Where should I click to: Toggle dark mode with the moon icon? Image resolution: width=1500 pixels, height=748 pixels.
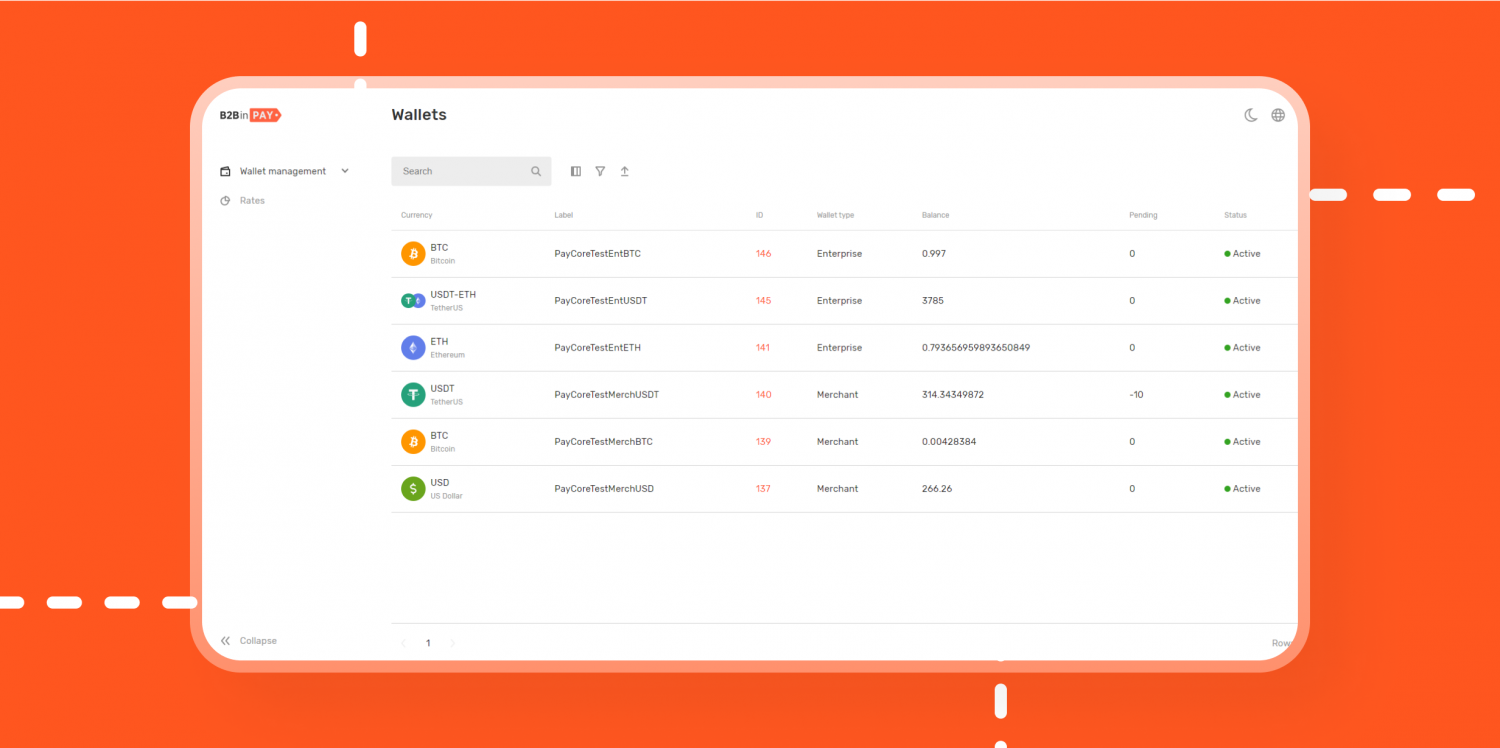(1251, 114)
